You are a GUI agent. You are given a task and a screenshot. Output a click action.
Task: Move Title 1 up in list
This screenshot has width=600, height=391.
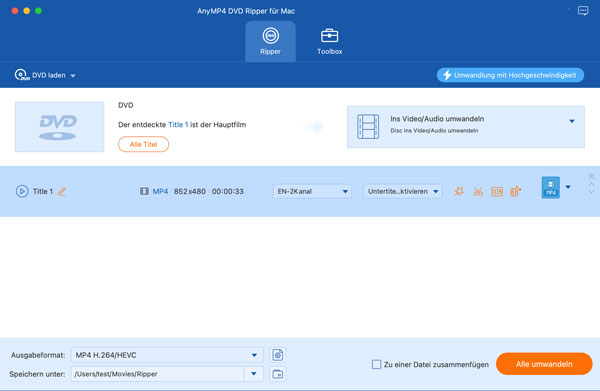pos(591,185)
